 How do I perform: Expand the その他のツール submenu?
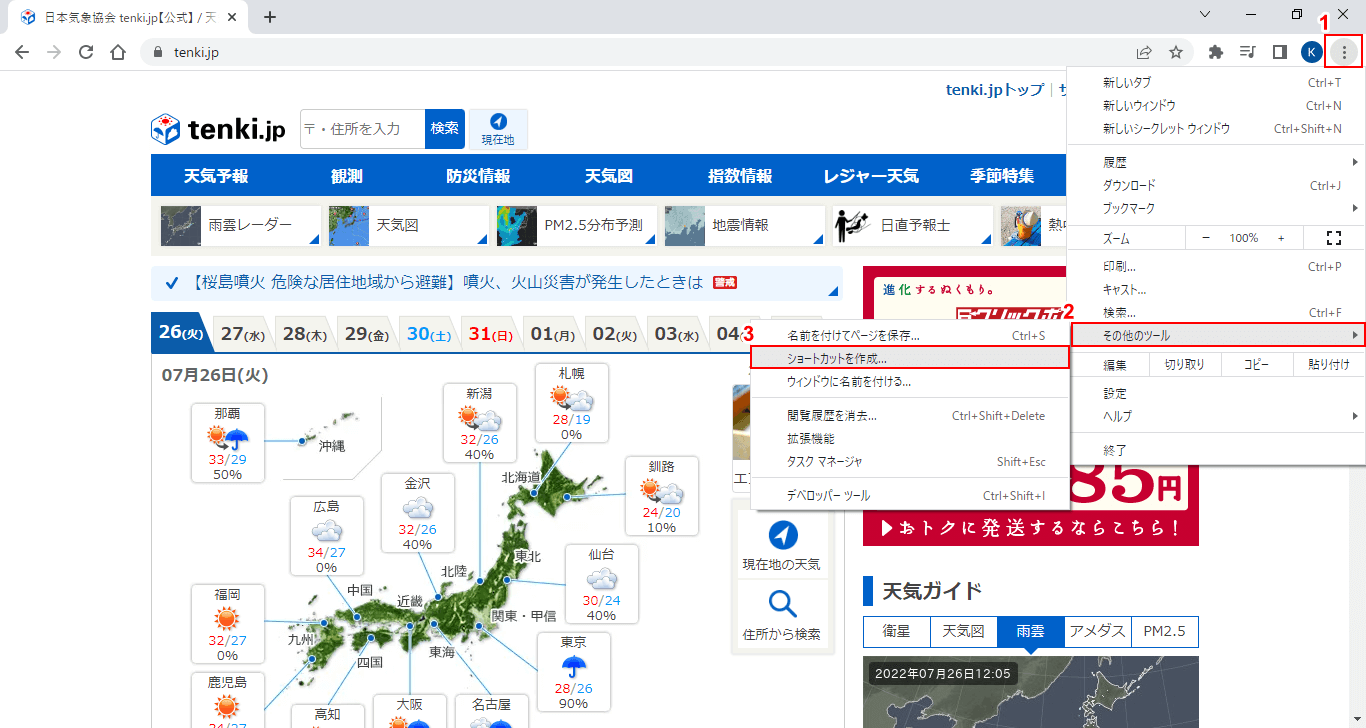tap(1217, 335)
